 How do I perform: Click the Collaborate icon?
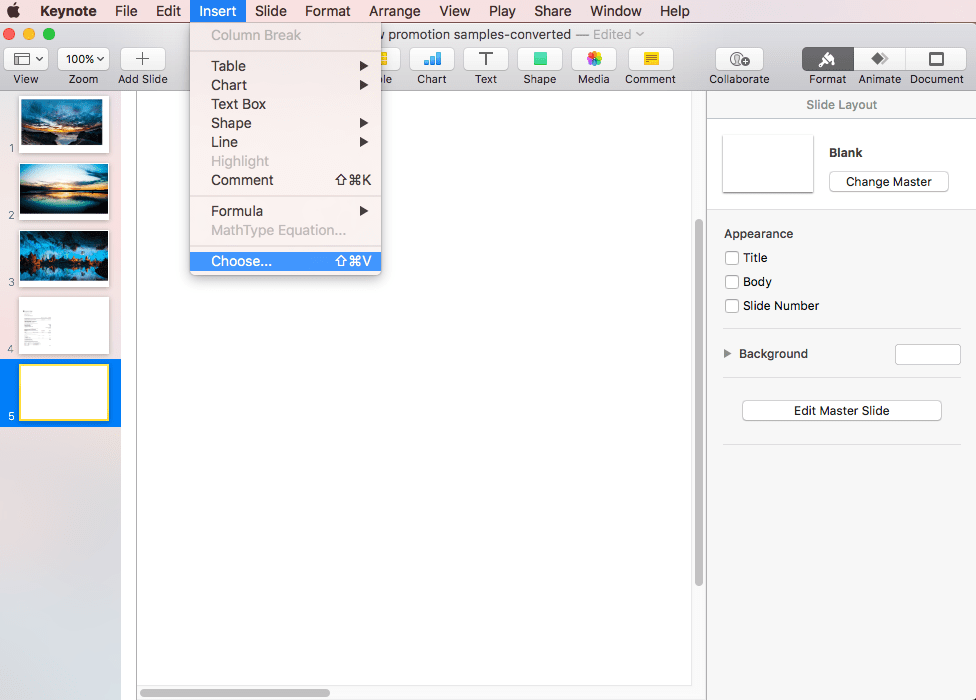739,60
